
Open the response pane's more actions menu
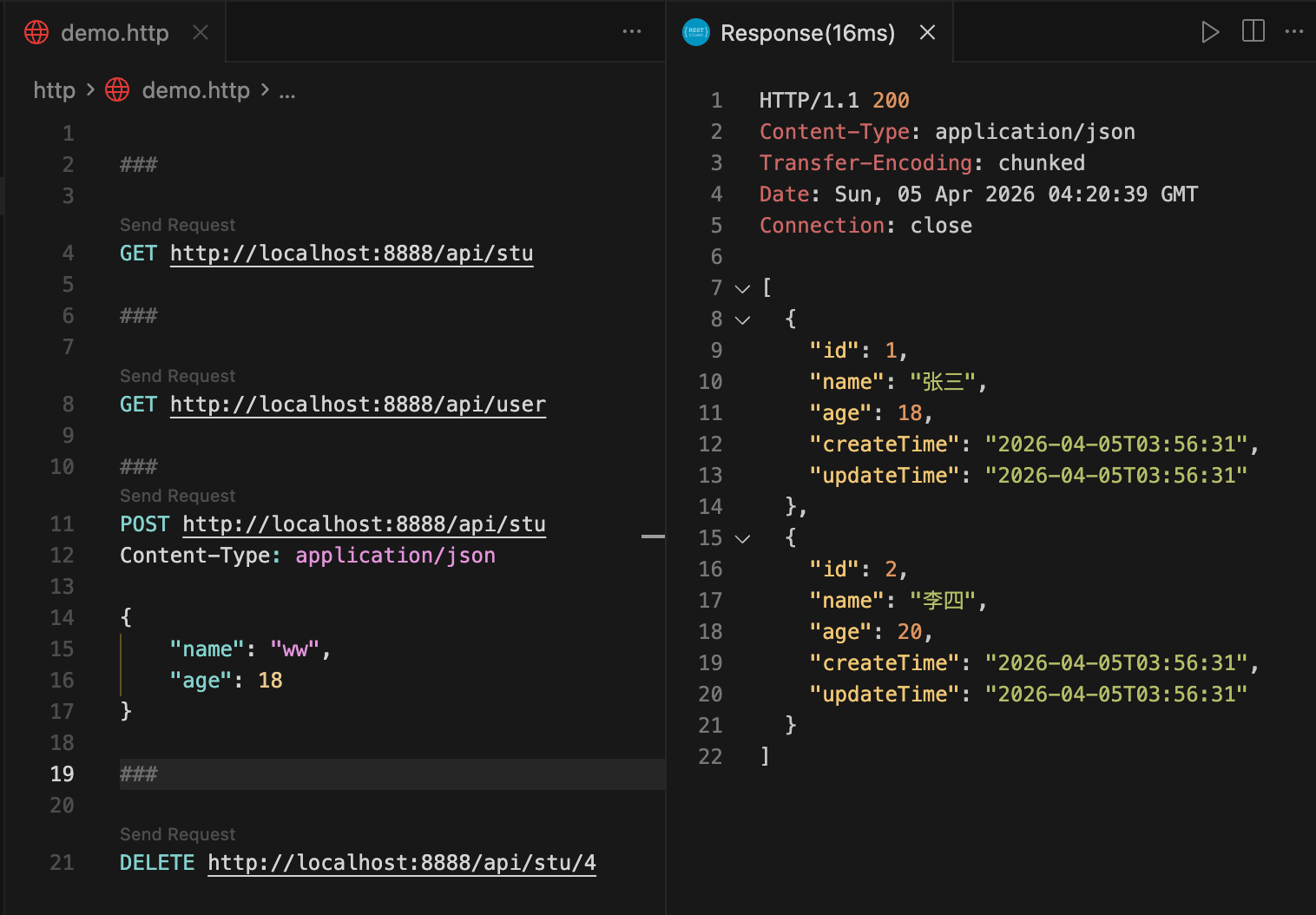tap(1294, 32)
